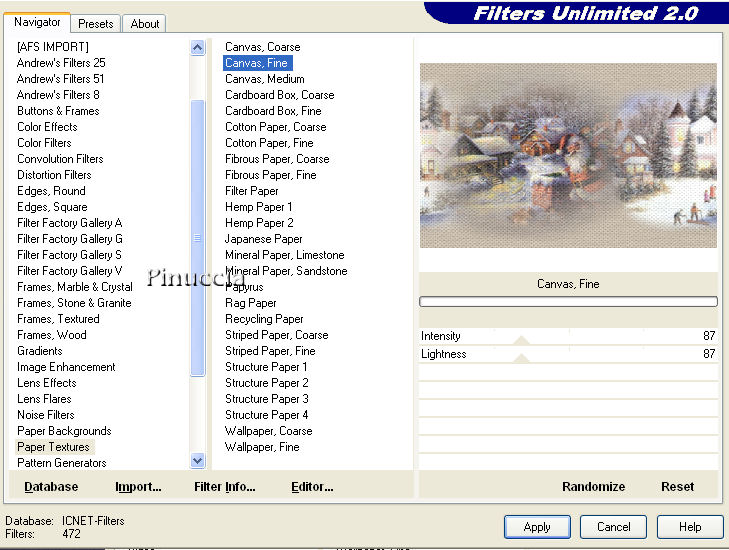This screenshot has height=550, width=729.
Task: Select the Gradients category
Action: click(x=40, y=351)
